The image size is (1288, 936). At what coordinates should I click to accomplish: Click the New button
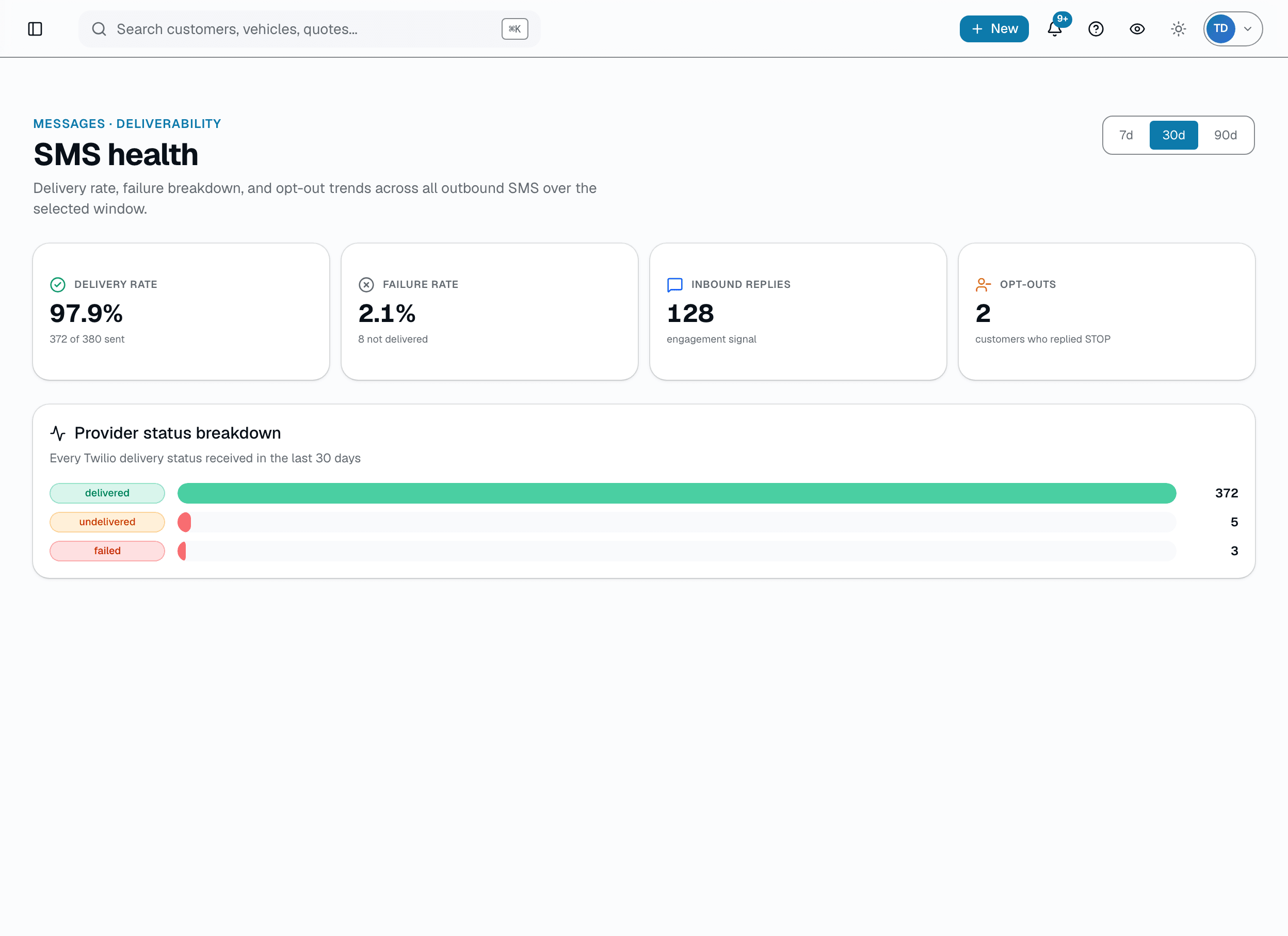point(994,29)
